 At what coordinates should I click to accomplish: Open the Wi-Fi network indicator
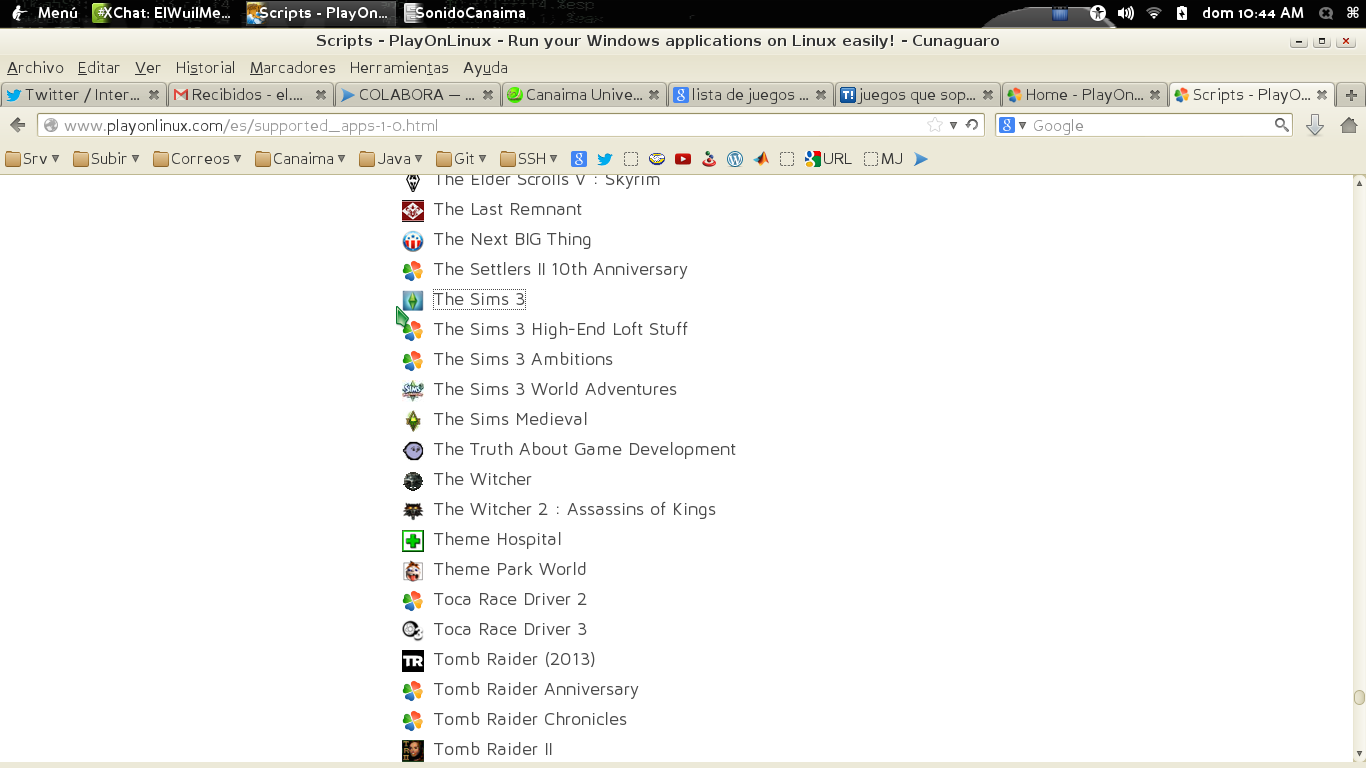pos(1154,13)
